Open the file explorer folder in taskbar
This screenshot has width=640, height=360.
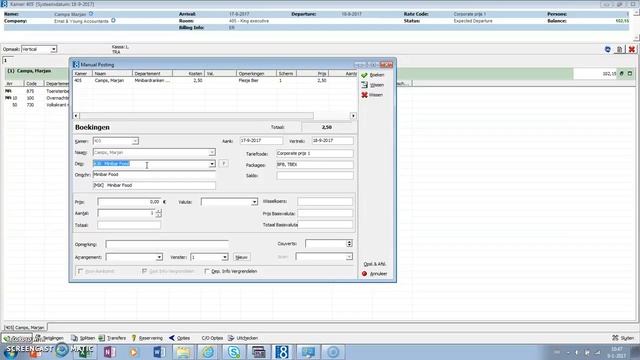click(x=183, y=352)
